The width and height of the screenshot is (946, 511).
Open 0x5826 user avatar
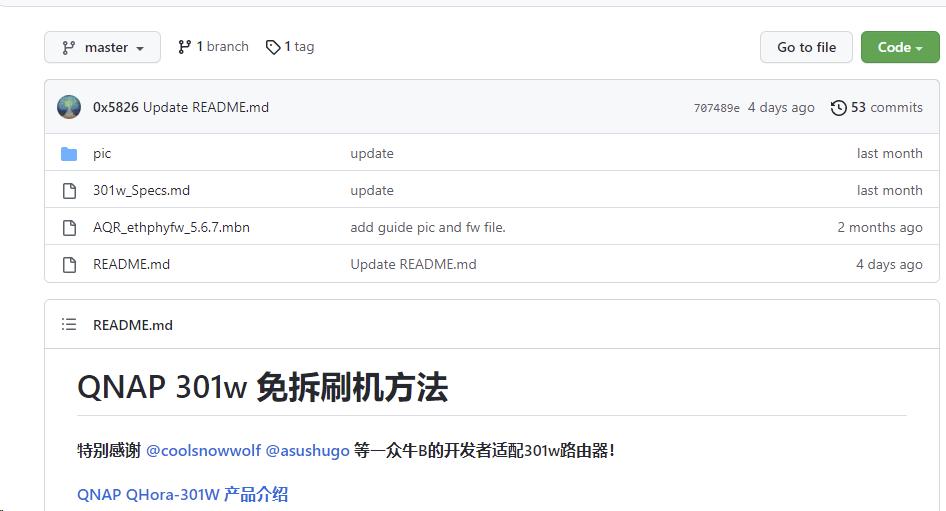(x=69, y=107)
